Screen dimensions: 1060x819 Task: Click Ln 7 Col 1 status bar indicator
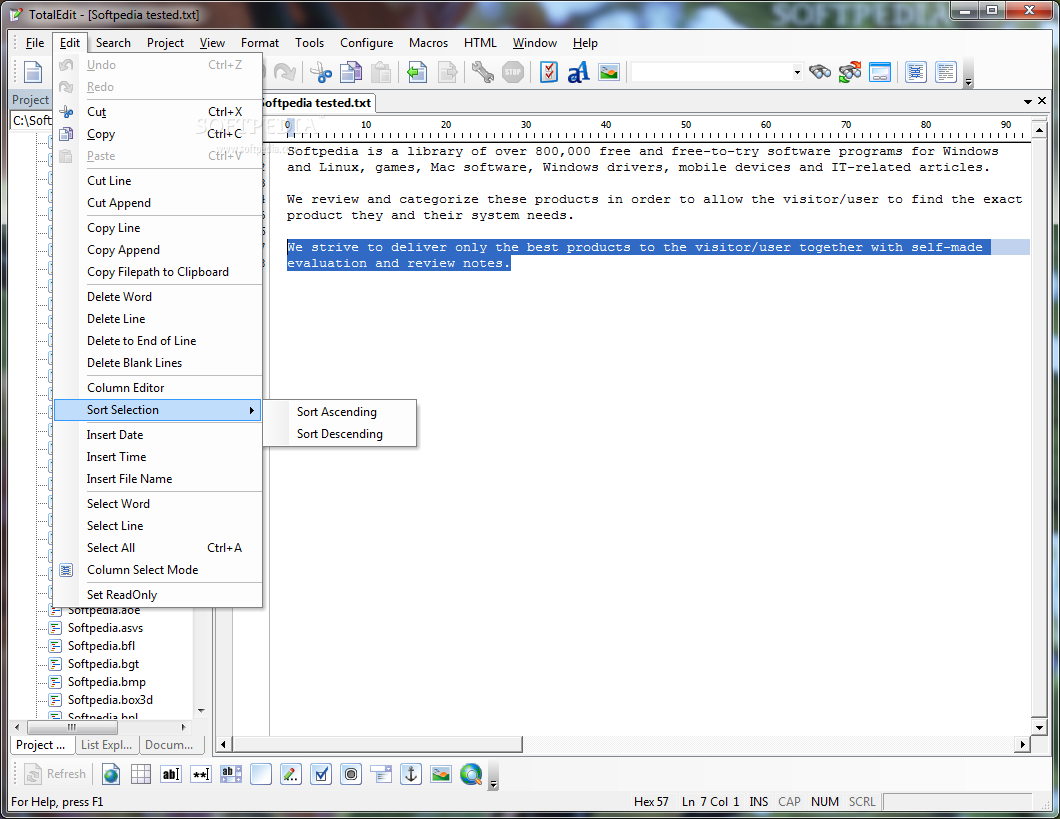pyautogui.click(x=710, y=801)
